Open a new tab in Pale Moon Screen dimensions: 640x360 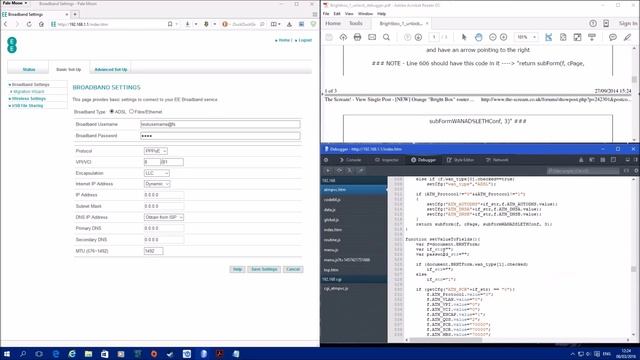pos(75,14)
